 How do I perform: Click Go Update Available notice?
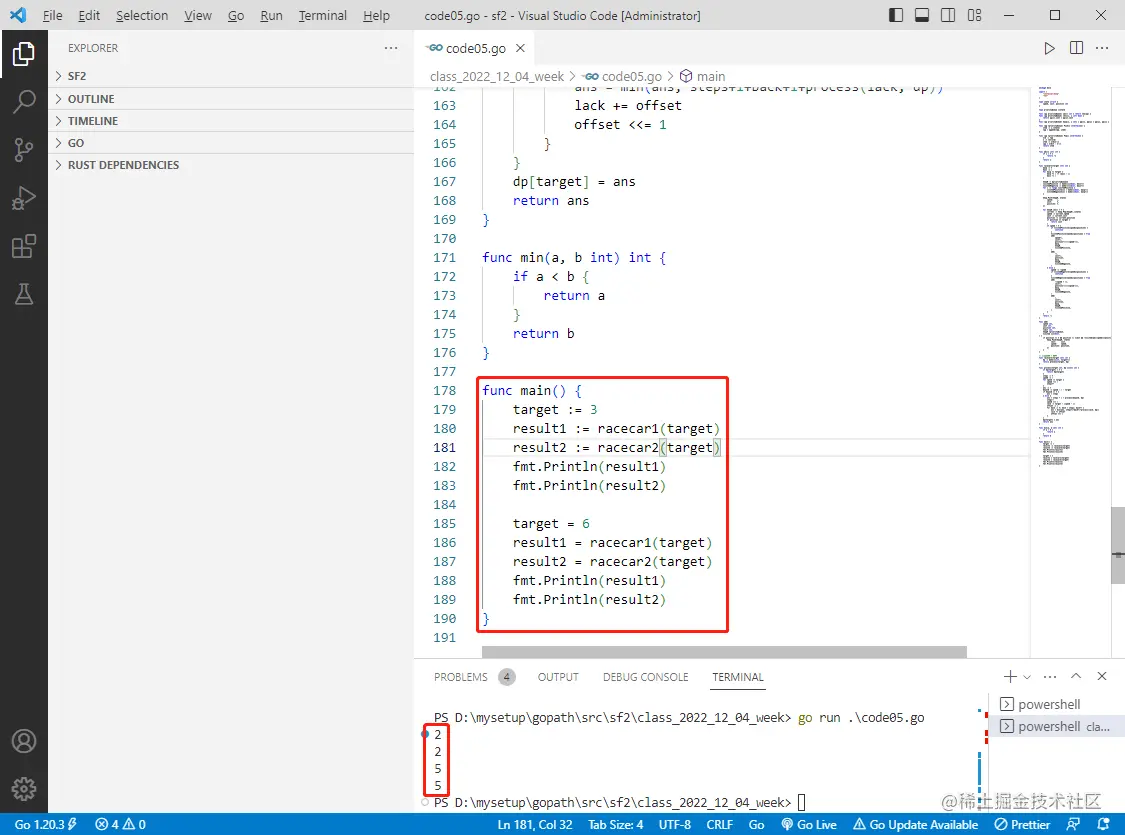coord(915,824)
